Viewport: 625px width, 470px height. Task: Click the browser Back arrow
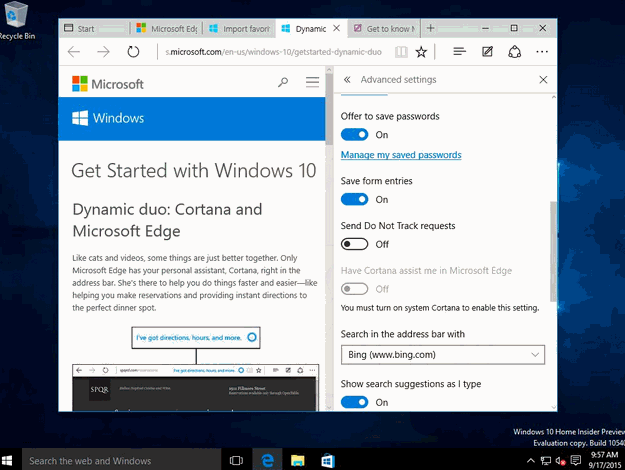coord(74,52)
